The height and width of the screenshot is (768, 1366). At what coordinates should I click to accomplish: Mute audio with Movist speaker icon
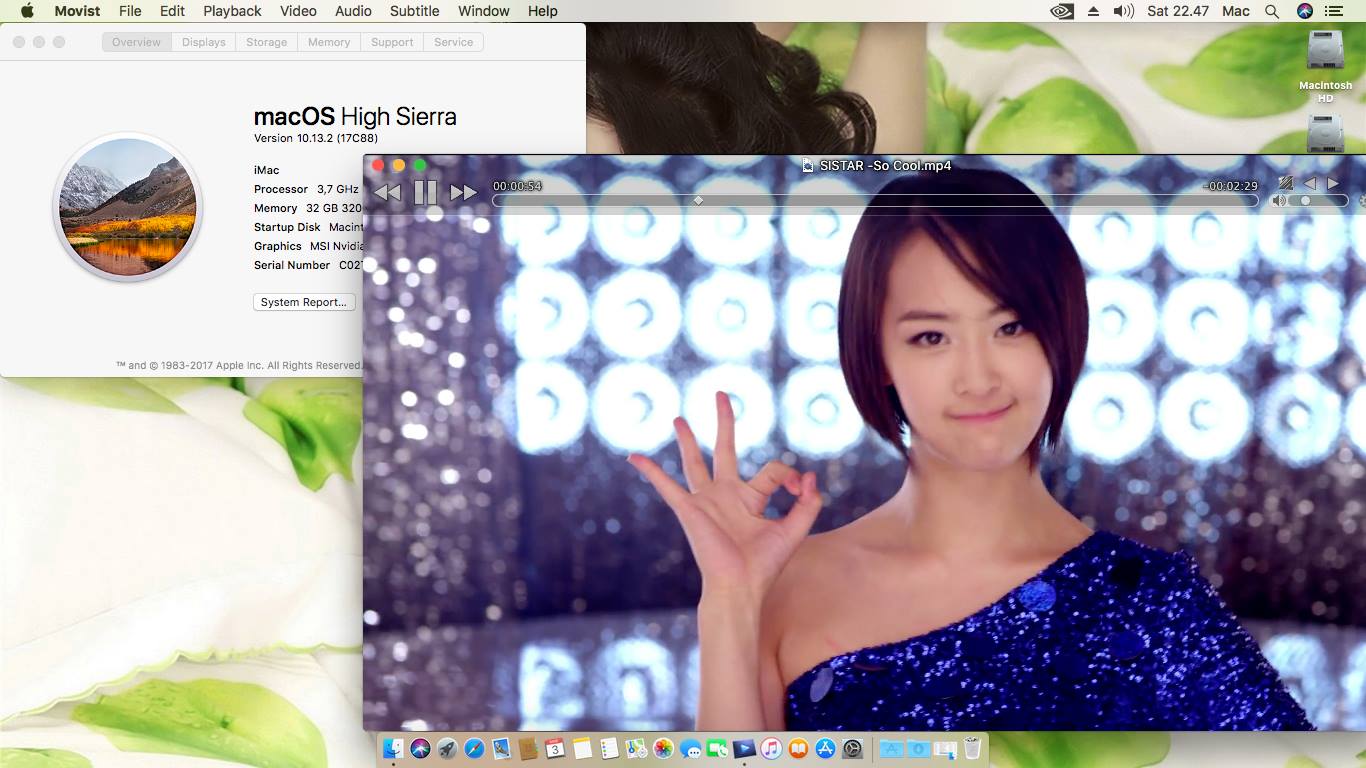1279,201
